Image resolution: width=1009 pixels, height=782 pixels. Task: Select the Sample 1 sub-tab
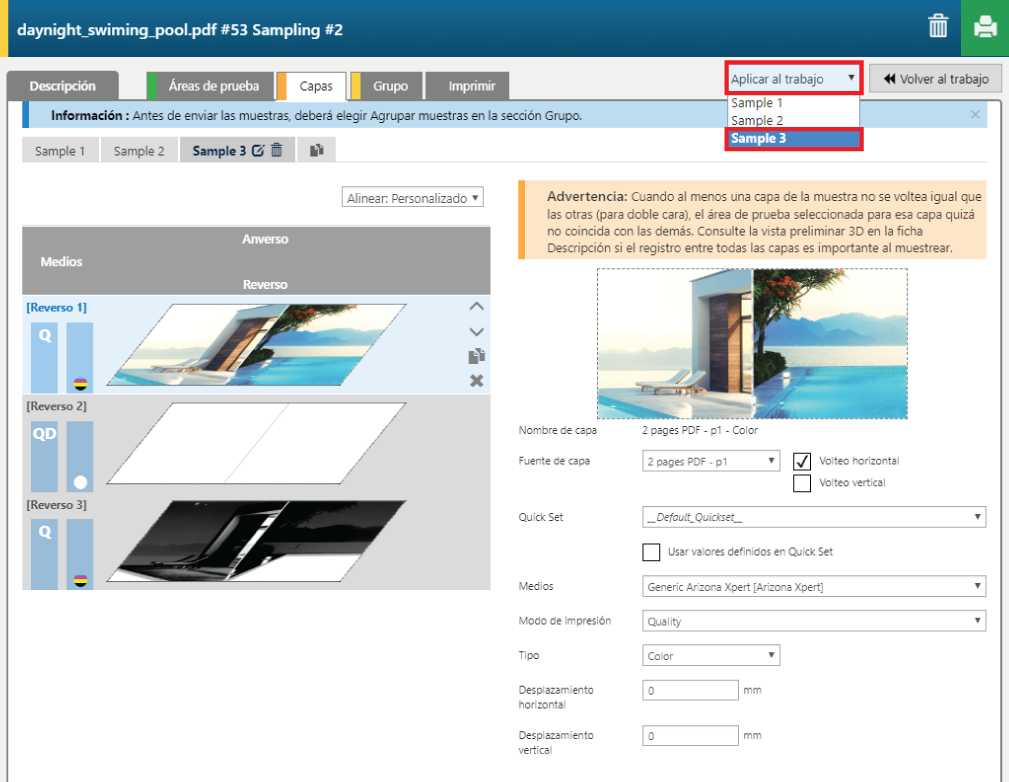[60, 151]
